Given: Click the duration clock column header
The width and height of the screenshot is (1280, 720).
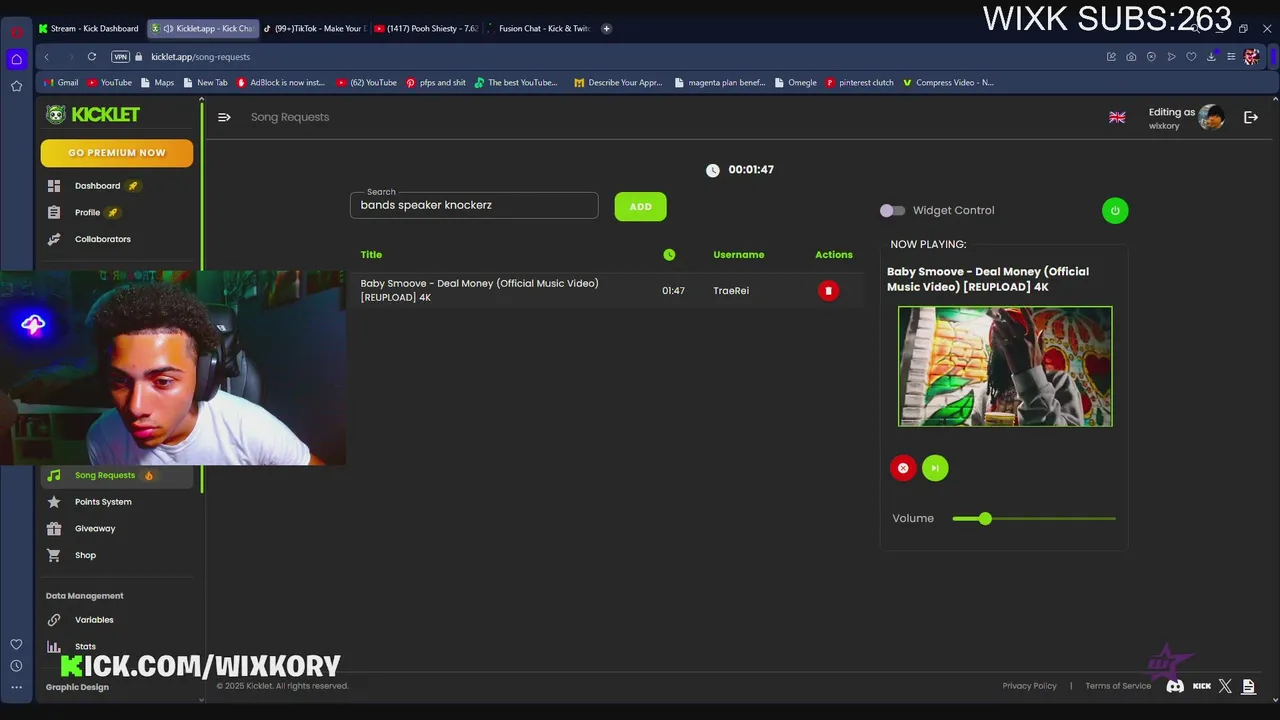Looking at the screenshot, I should click(669, 255).
